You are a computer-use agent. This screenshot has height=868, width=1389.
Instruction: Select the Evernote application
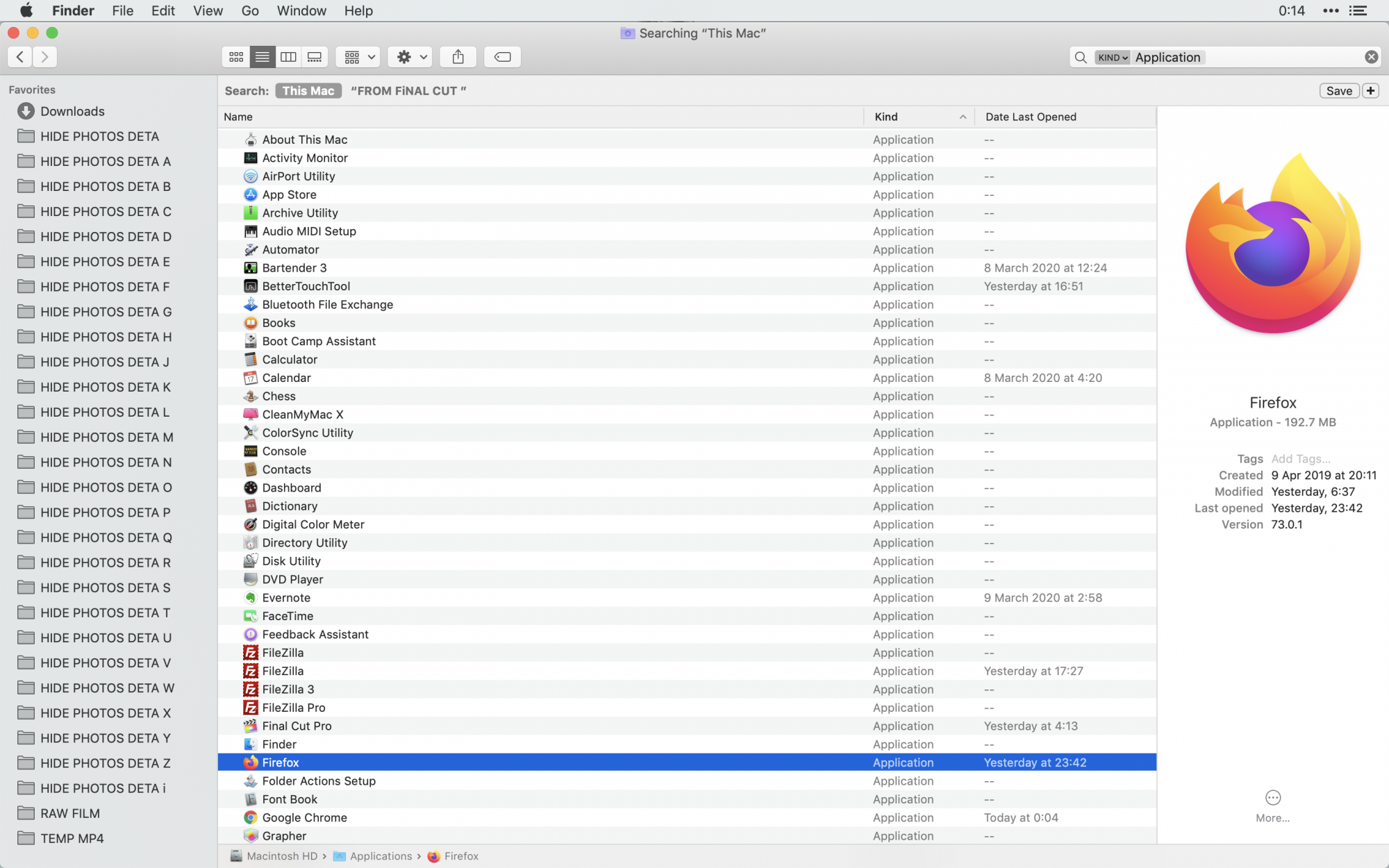[687, 597]
